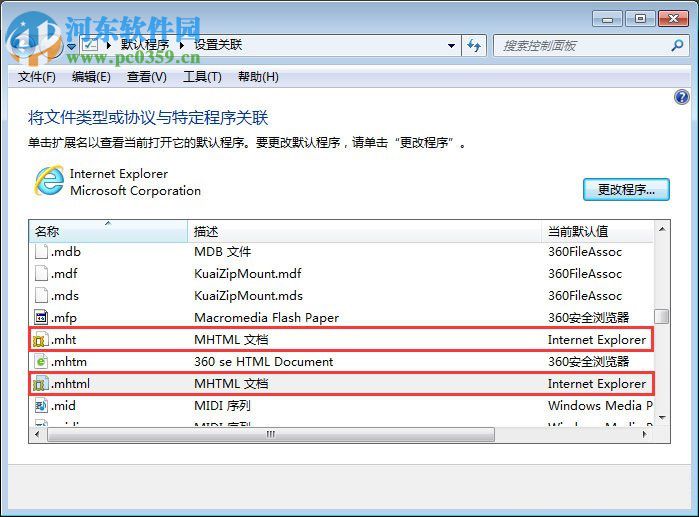Select the .mdb extension name
Viewport: 699px width, 517px height.
(66, 252)
